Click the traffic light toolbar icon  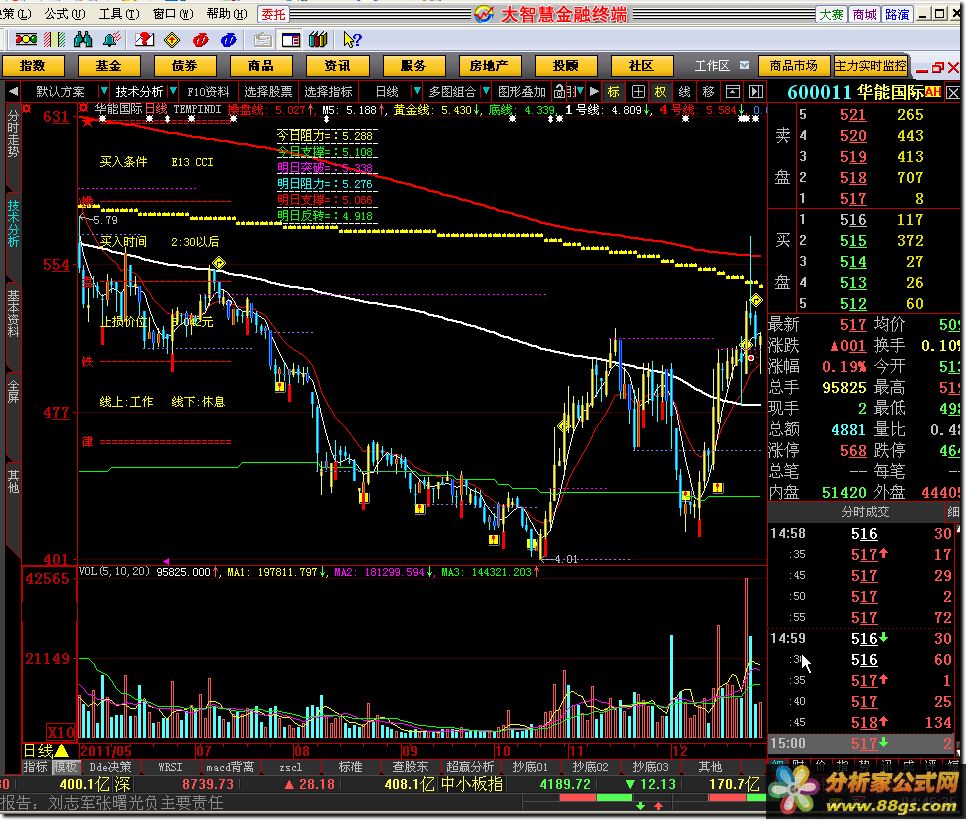[x=26, y=40]
